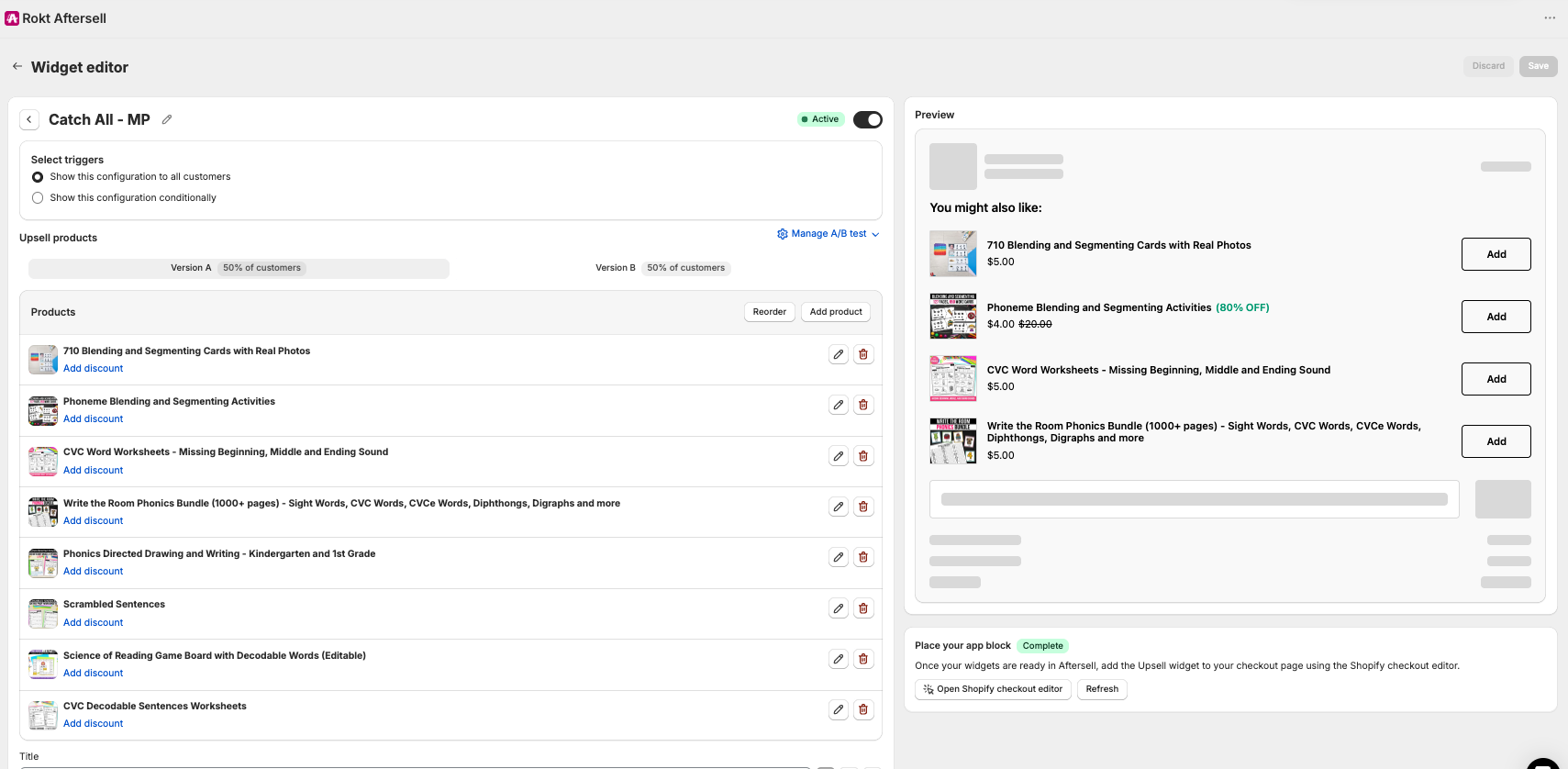This screenshot has width=1568, height=769.
Task: Edit the CVC Decodable Sentences Worksheets product
Action: [839, 709]
